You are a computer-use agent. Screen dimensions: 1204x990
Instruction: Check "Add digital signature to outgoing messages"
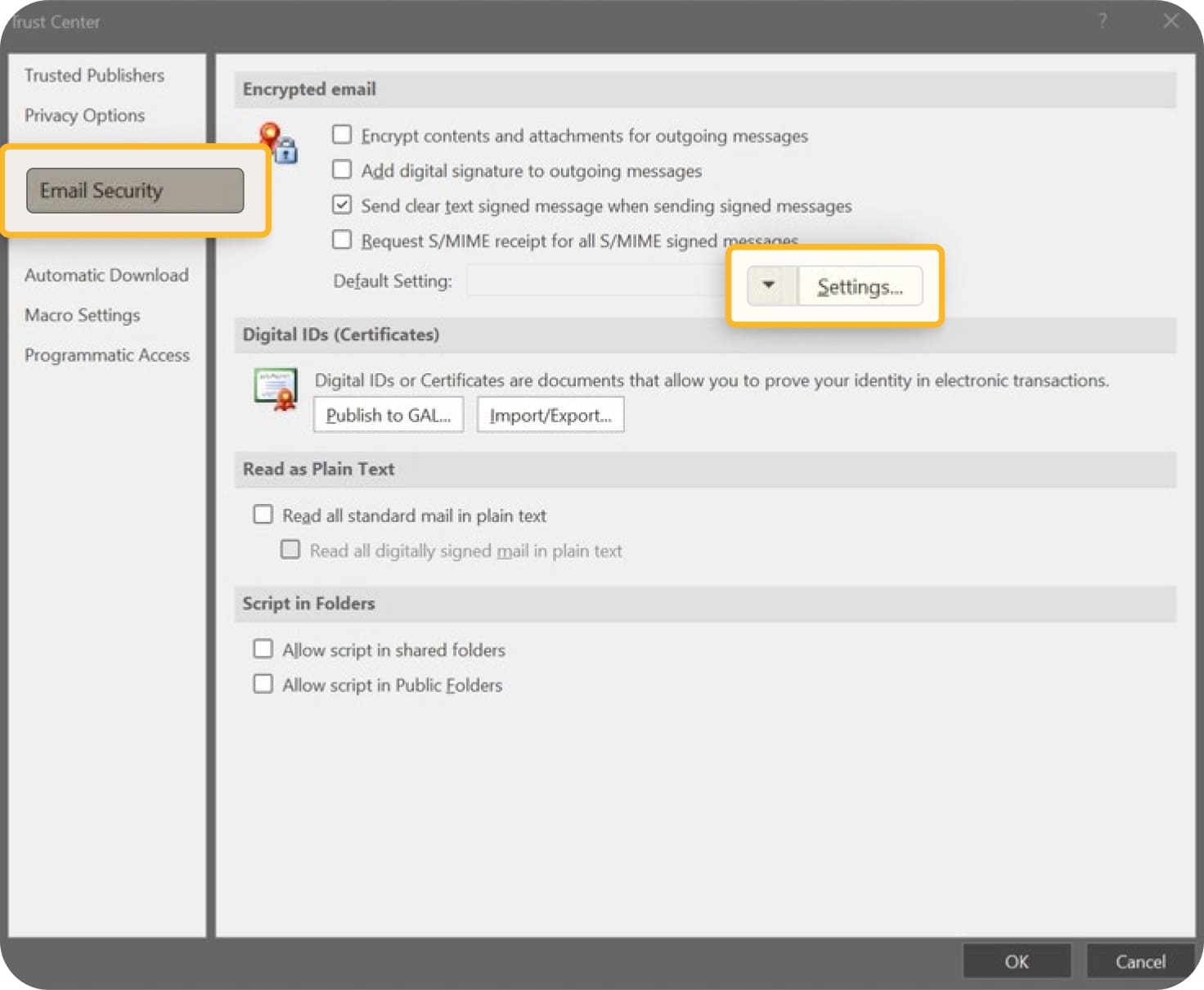[342, 169]
